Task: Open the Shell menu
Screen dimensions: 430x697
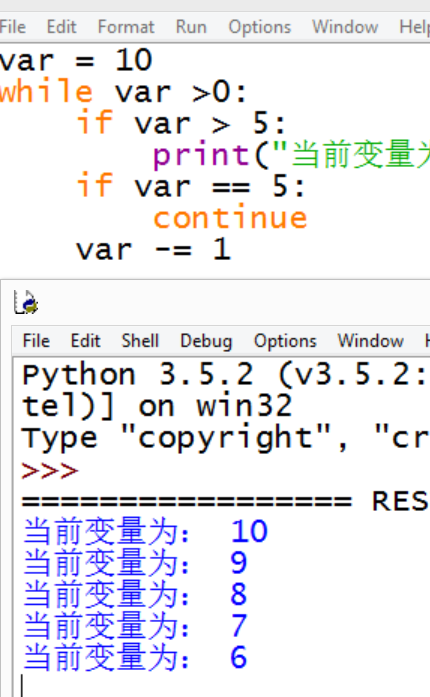Action: (140, 341)
